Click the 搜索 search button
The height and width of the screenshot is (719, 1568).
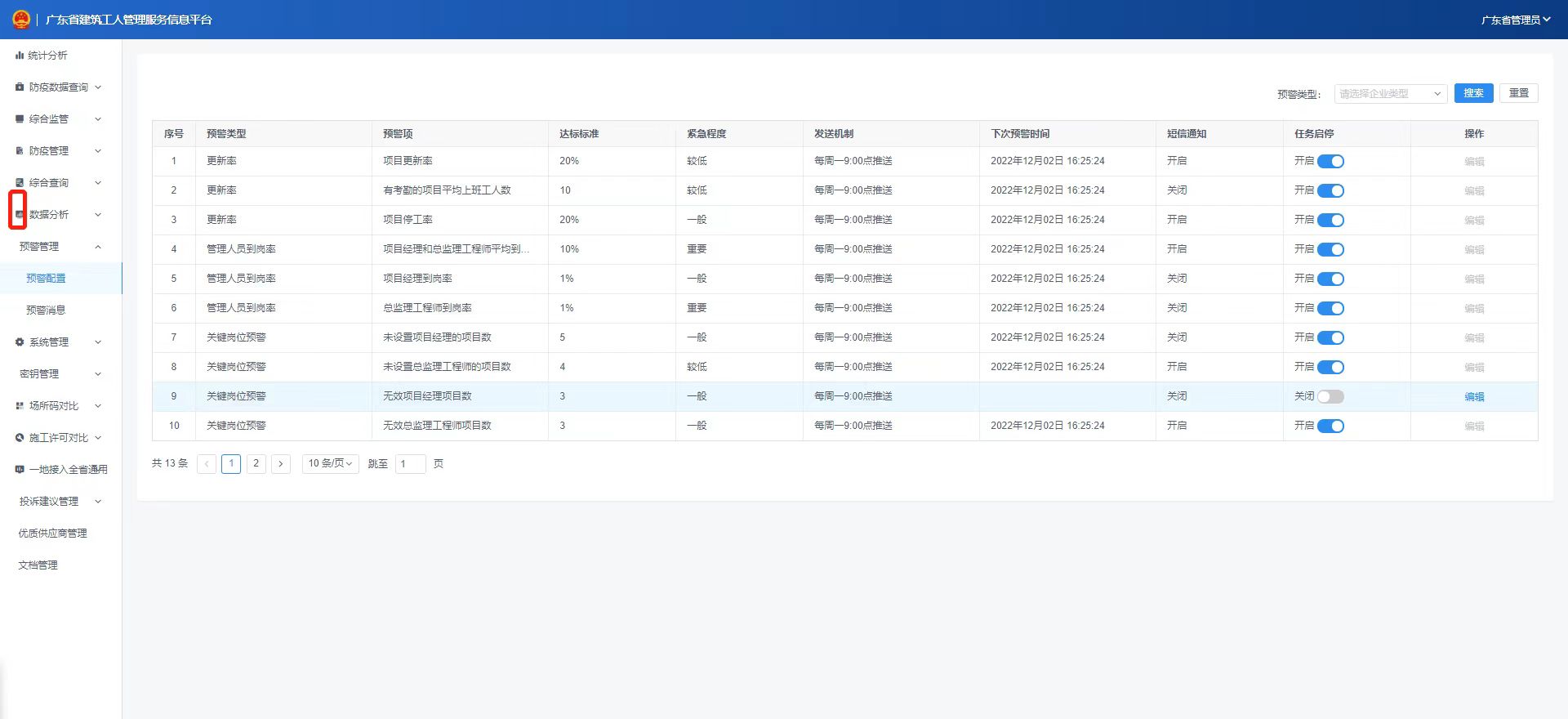point(1473,93)
